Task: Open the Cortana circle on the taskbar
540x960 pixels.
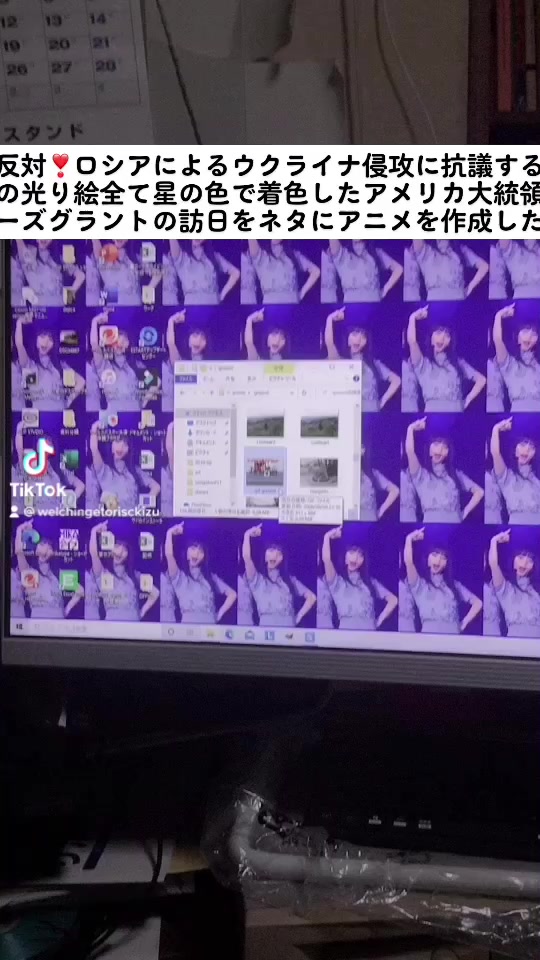Action: (x=171, y=631)
